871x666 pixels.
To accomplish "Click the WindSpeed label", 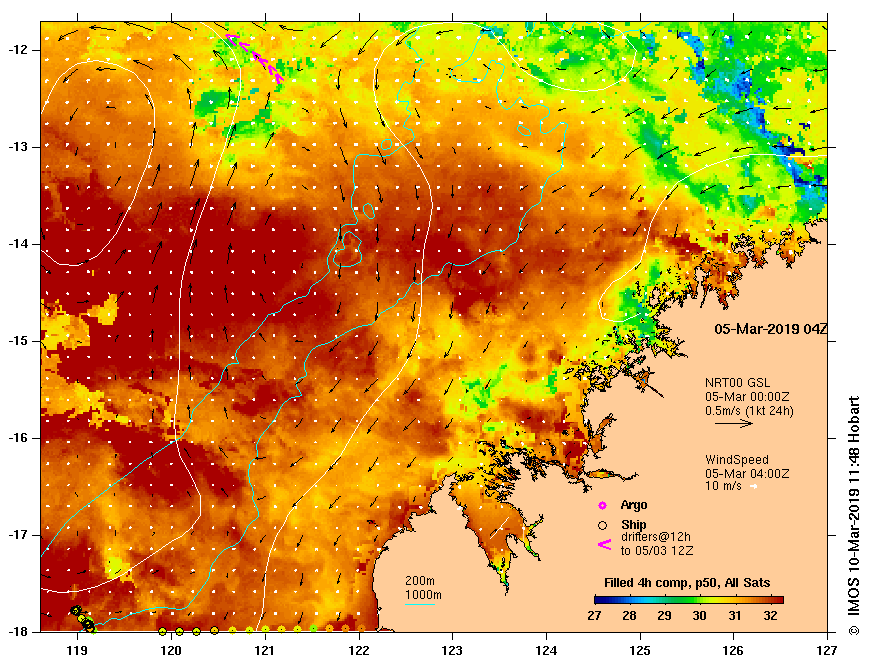I will (737, 460).
